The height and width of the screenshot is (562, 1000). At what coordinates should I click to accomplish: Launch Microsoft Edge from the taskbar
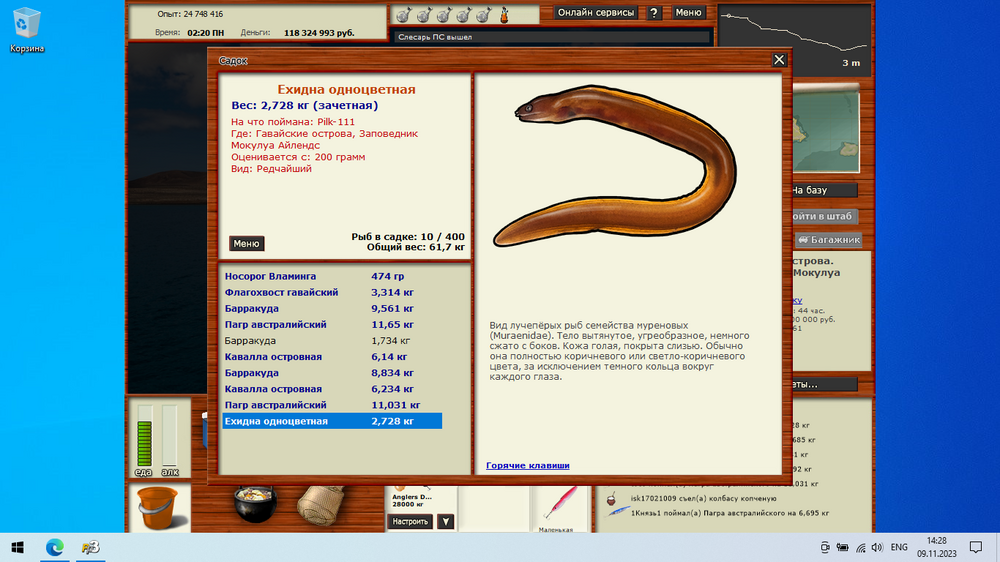[x=55, y=547]
